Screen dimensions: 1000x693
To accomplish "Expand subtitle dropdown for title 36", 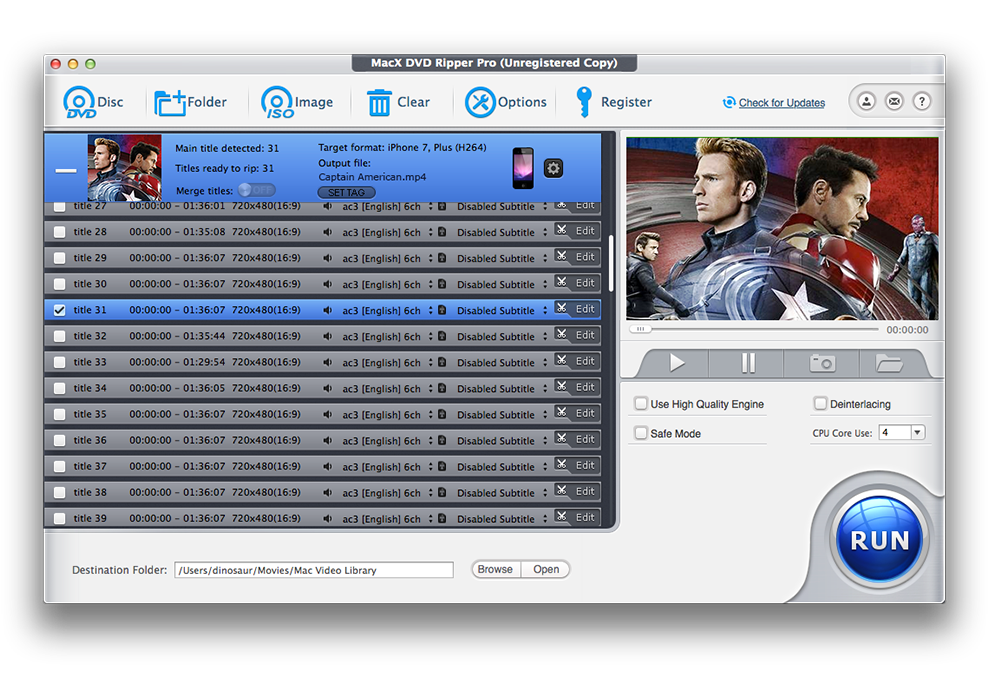I will [545, 440].
